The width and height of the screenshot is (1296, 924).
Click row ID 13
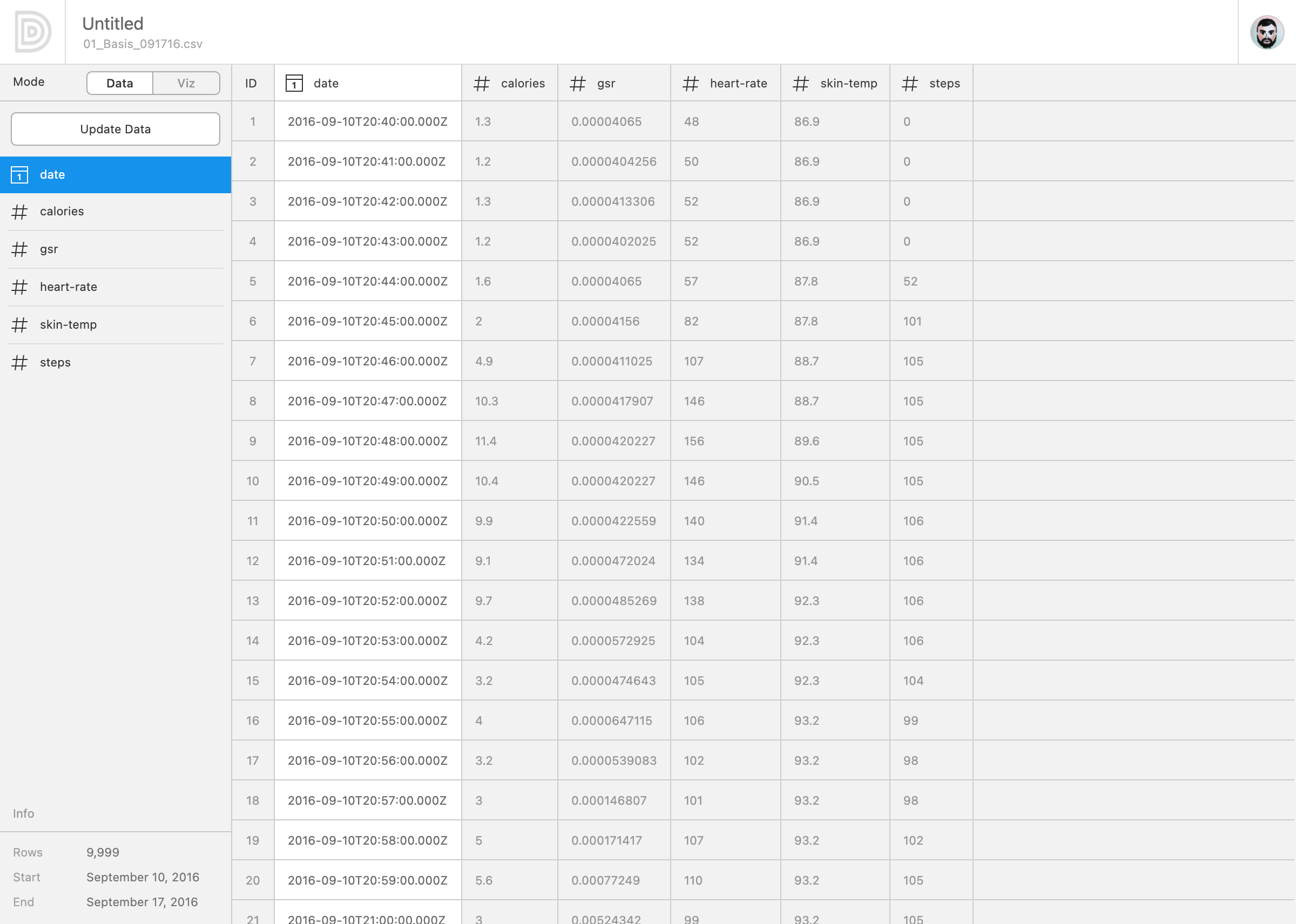point(253,601)
